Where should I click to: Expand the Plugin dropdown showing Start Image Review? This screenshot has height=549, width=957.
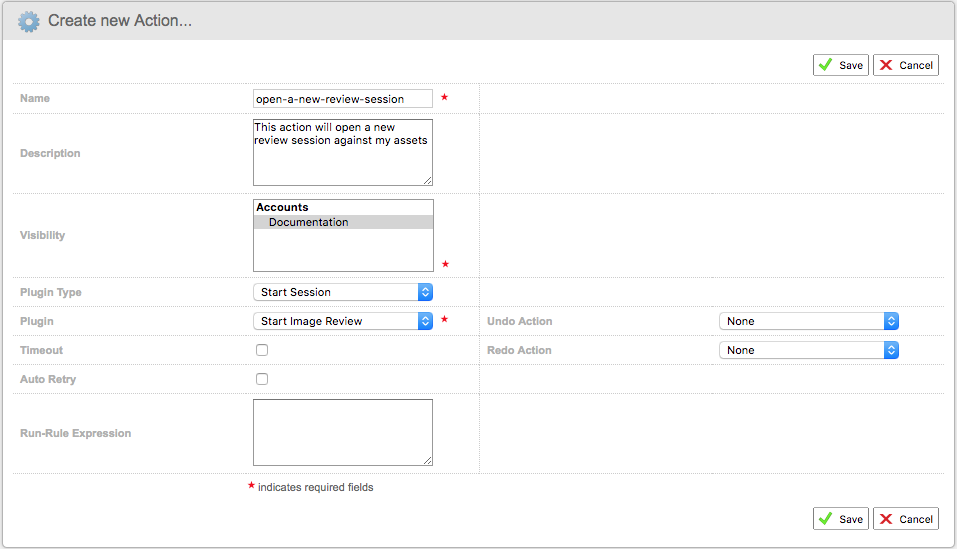click(x=342, y=321)
